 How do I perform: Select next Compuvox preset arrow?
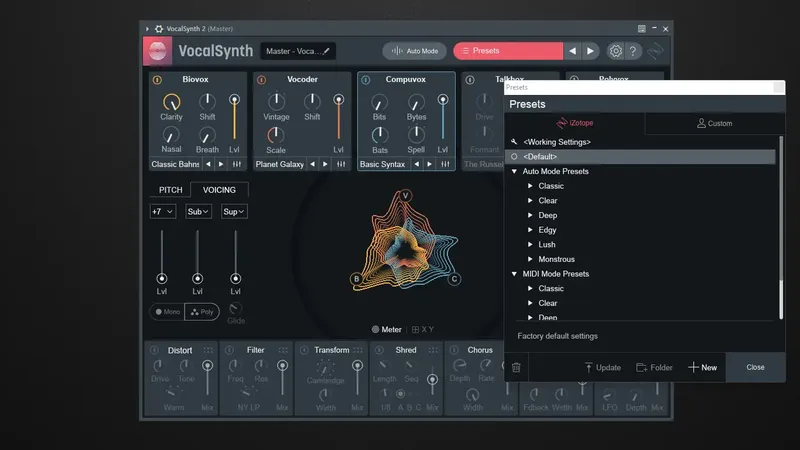(x=430, y=164)
